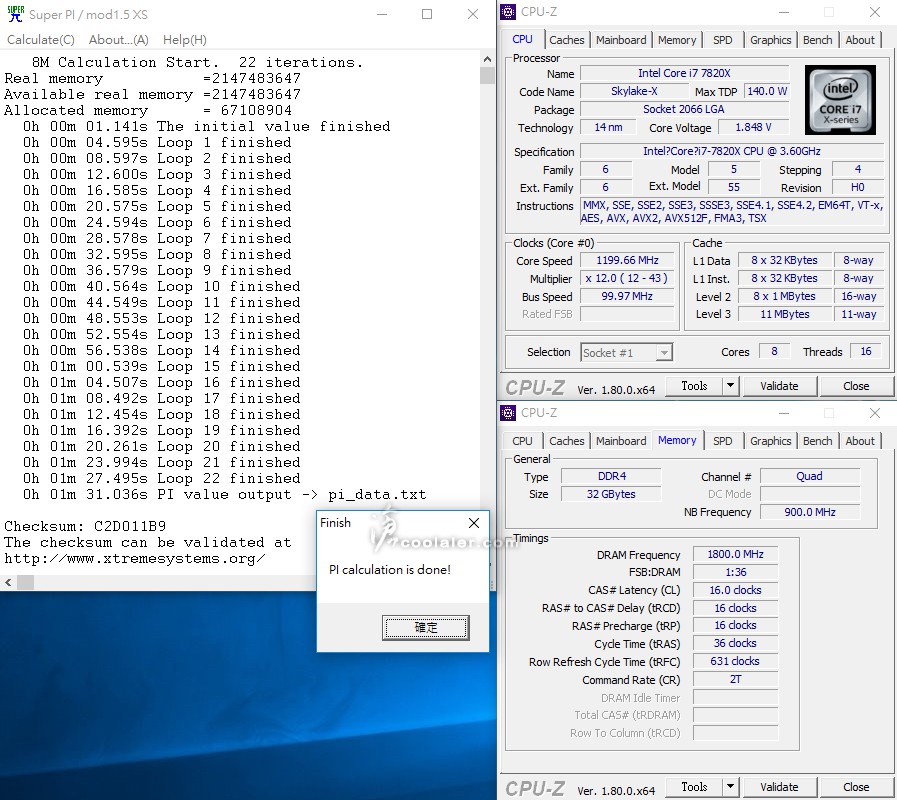897x800 pixels.
Task: Open the About tab in upper CPU-Z window
Action: (x=860, y=39)
